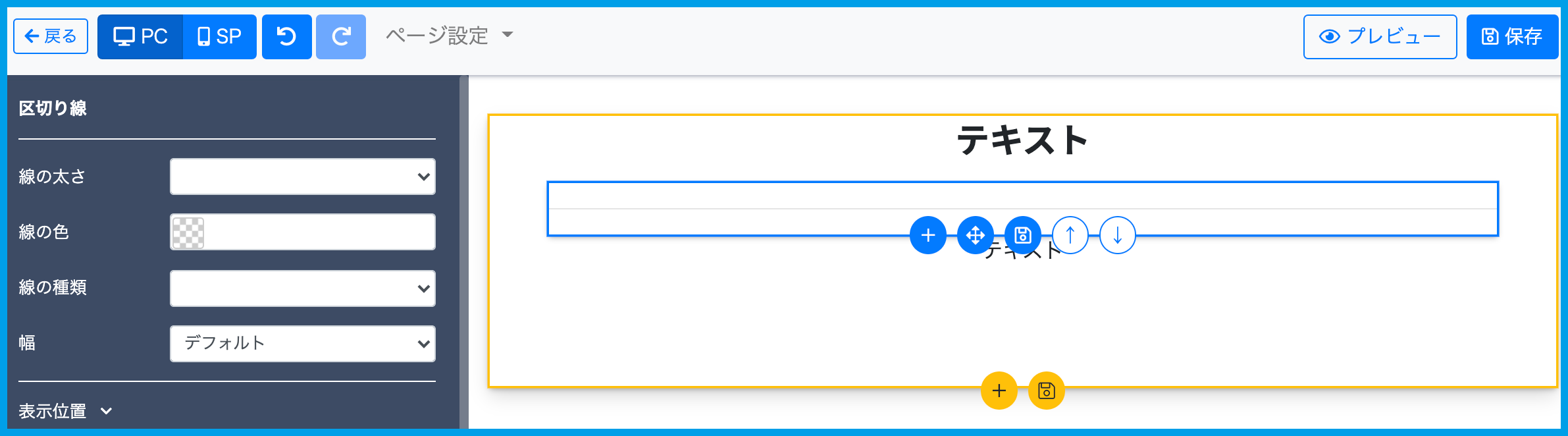Open the 線の種類 dropdown
The width and height of the screenshot is (1568, 436).
tap(303, 288)
